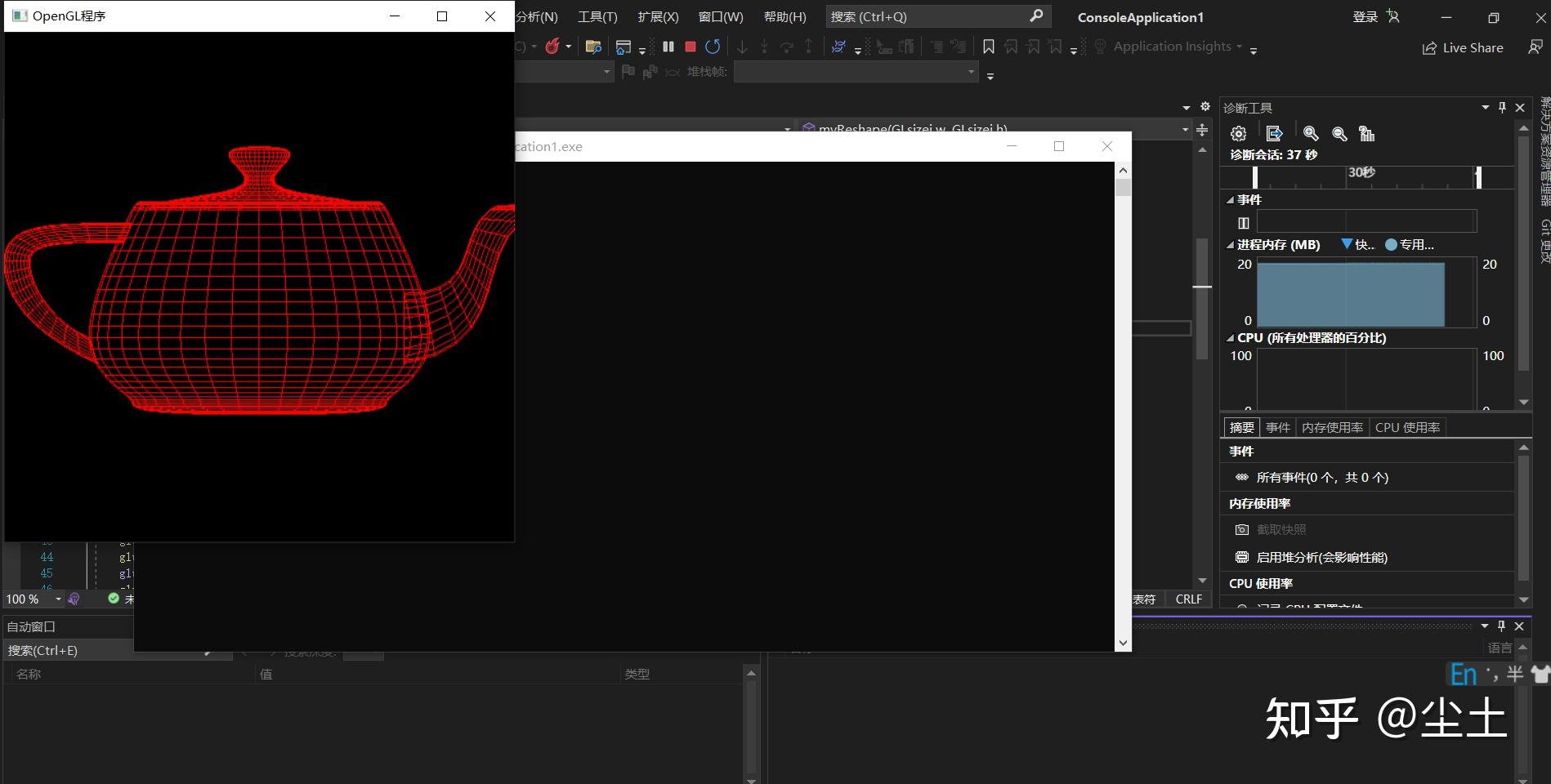Click 截取快照 take snapshot link
Viewport: 1551px width, 784px height.
pos(1281,529)
